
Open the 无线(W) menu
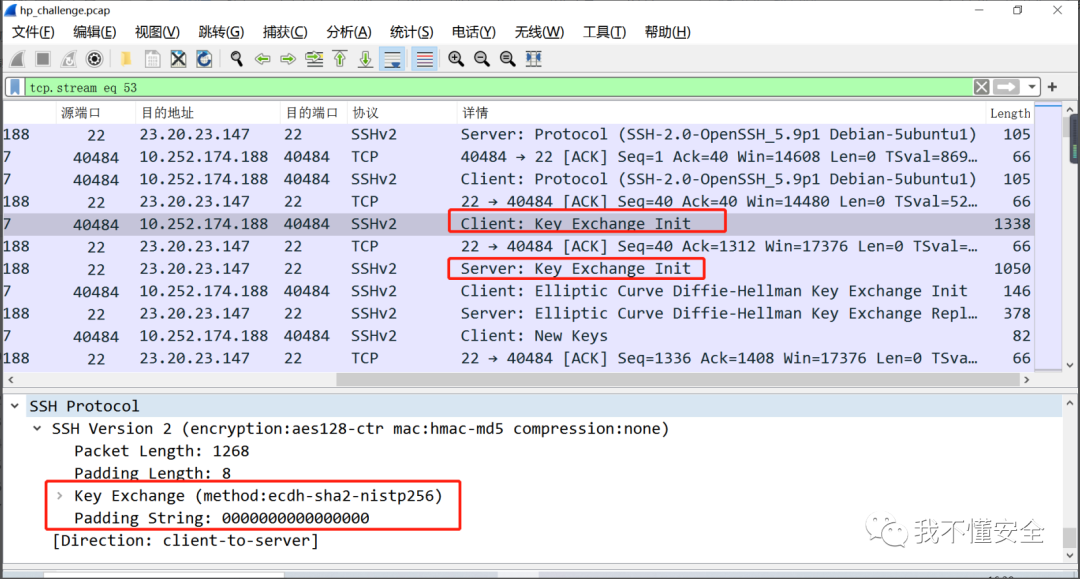click(539, 32)
